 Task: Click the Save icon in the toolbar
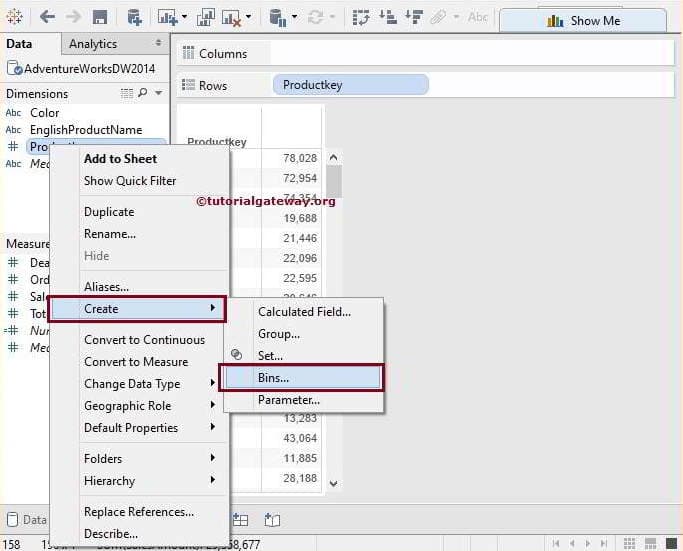[100, 17]
